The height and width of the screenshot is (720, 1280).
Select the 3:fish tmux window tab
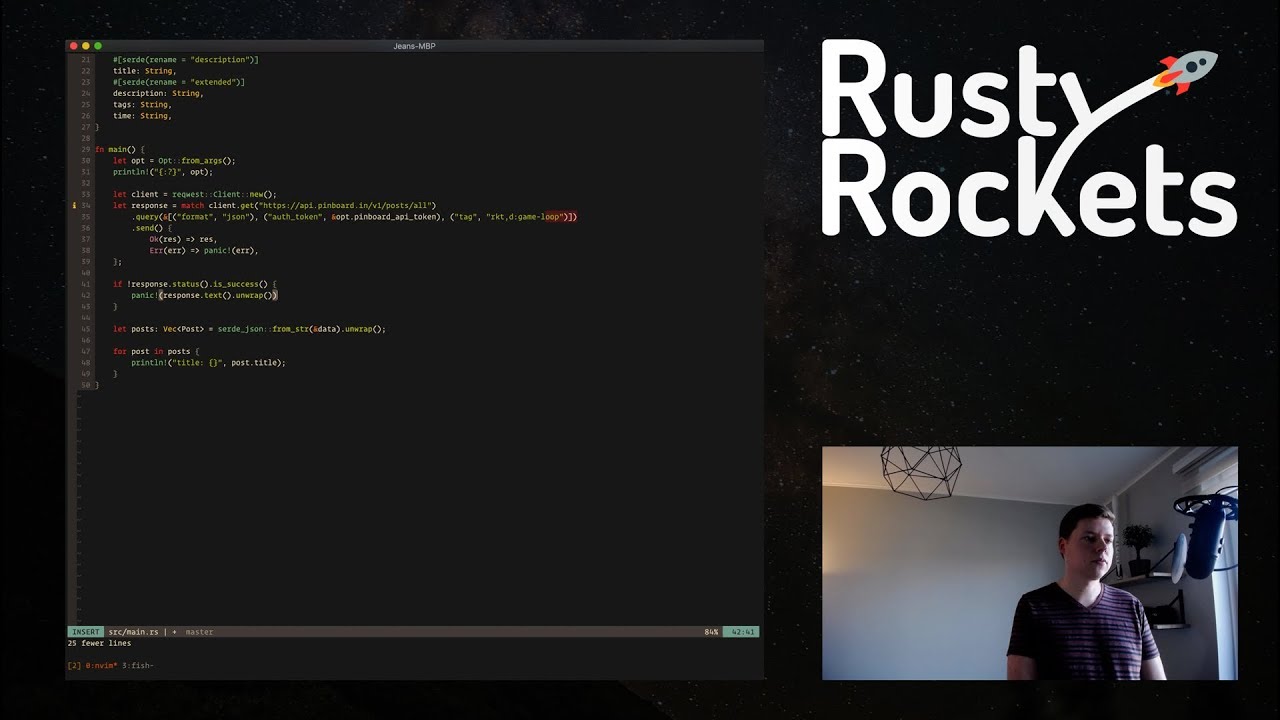tap(138, 665)
